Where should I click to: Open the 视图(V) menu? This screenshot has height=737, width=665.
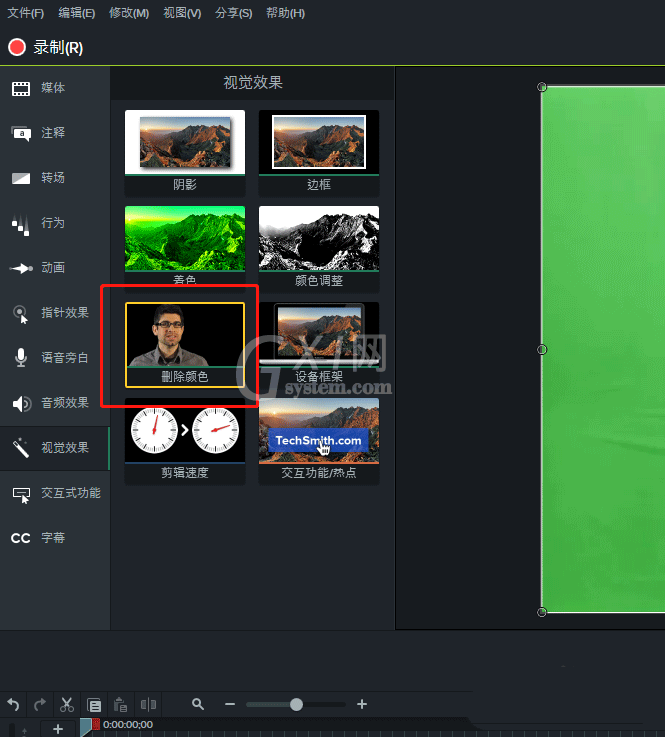[182, 13]
